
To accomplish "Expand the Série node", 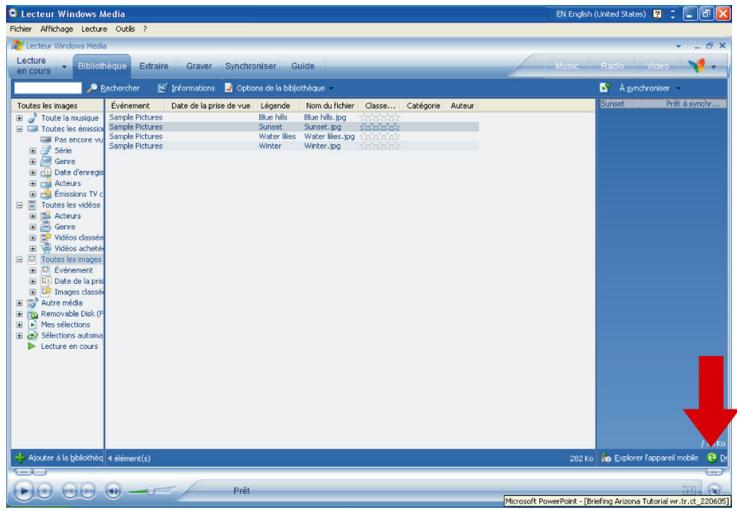I will click(x=32, y=150).
